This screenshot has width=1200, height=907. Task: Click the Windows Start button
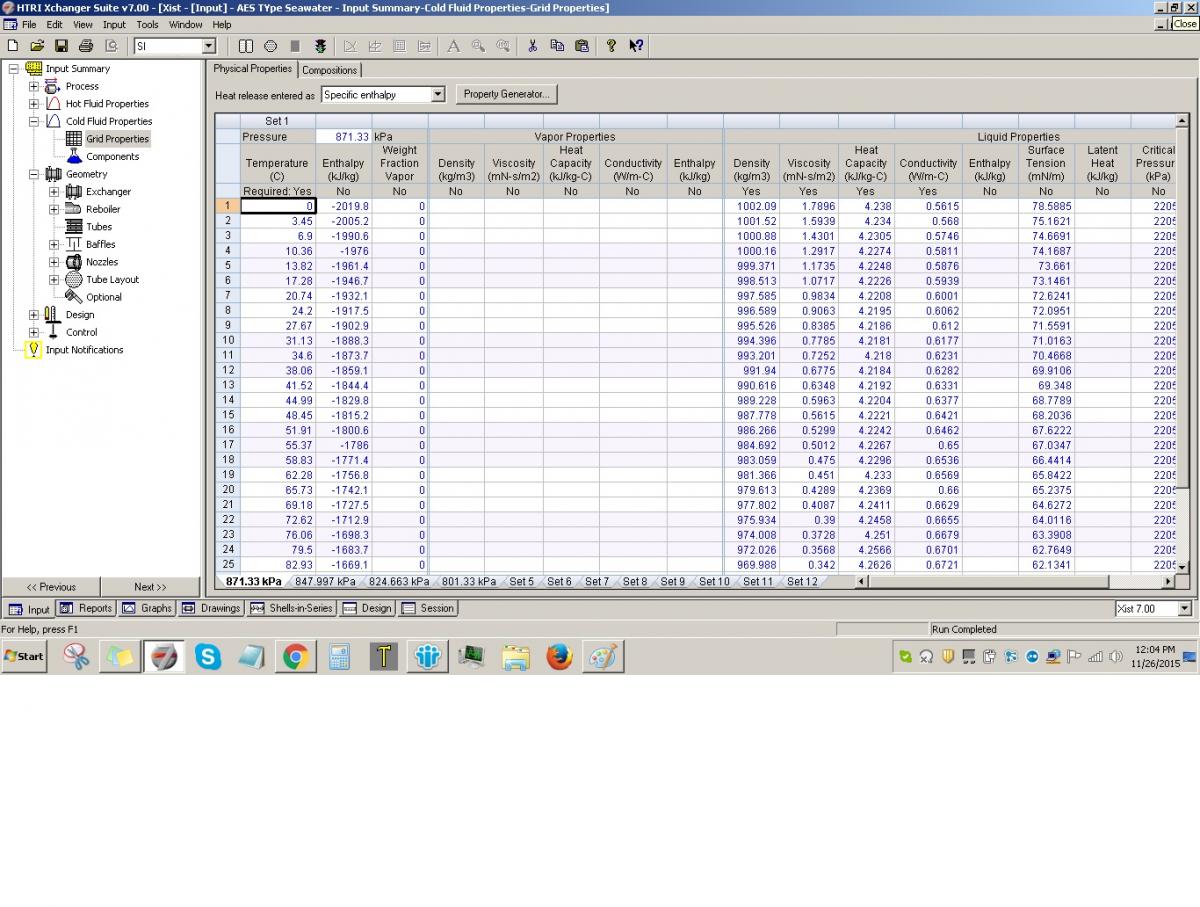pos(24,657)
